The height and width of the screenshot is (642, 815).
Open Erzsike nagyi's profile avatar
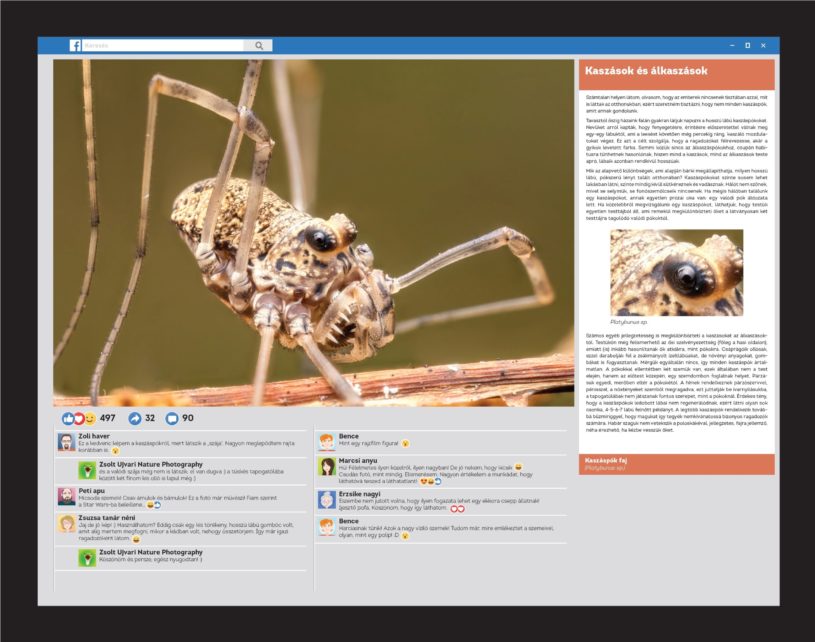click(x=327, y=499)
